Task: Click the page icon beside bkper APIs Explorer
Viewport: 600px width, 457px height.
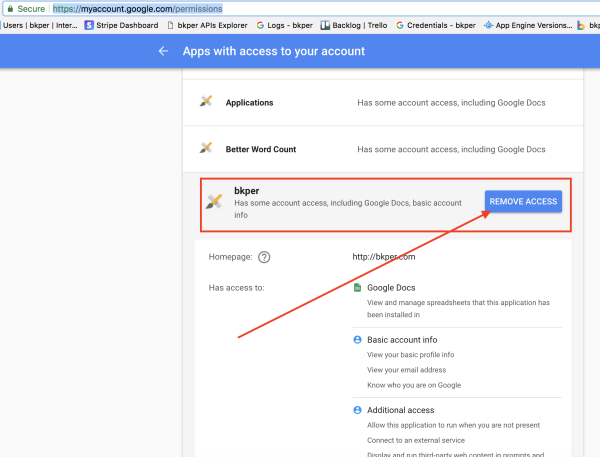Action: 171,25
